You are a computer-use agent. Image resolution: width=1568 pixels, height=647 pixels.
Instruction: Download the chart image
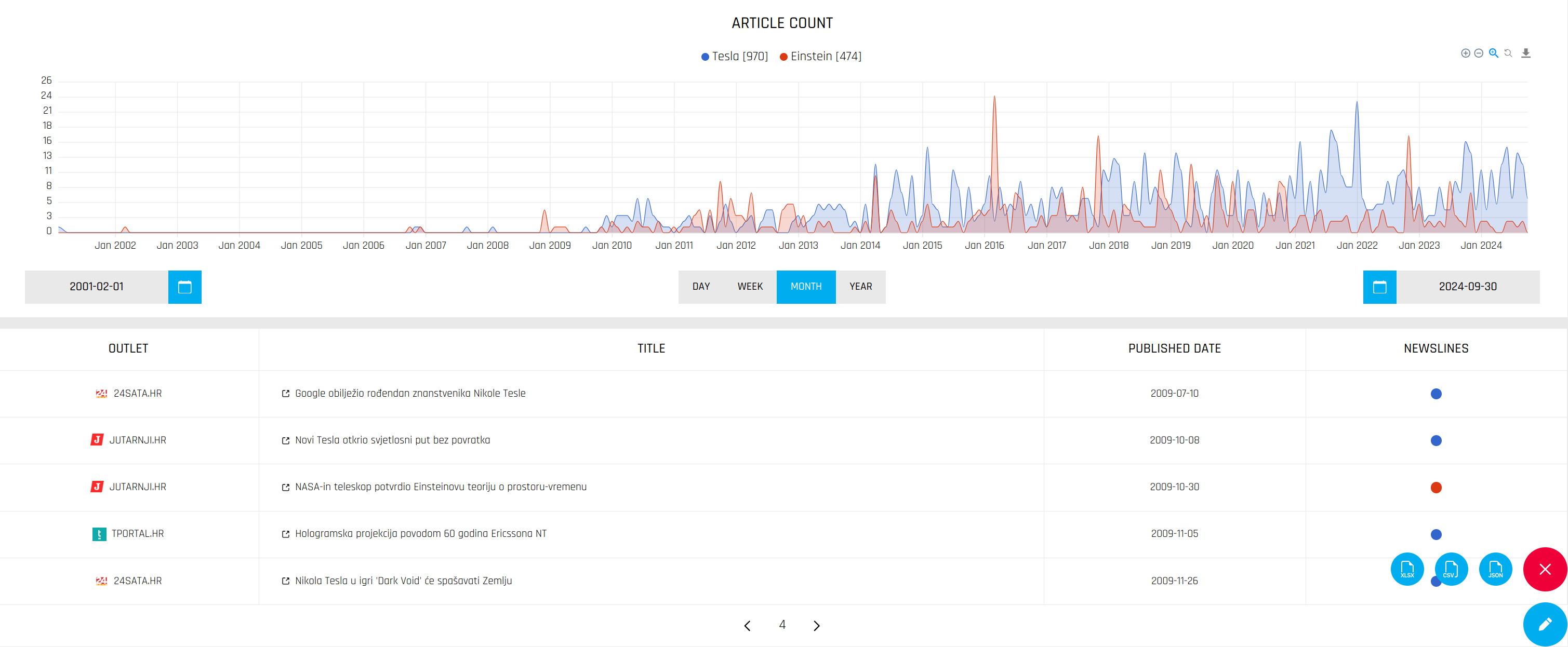(x=1525, y=53)
